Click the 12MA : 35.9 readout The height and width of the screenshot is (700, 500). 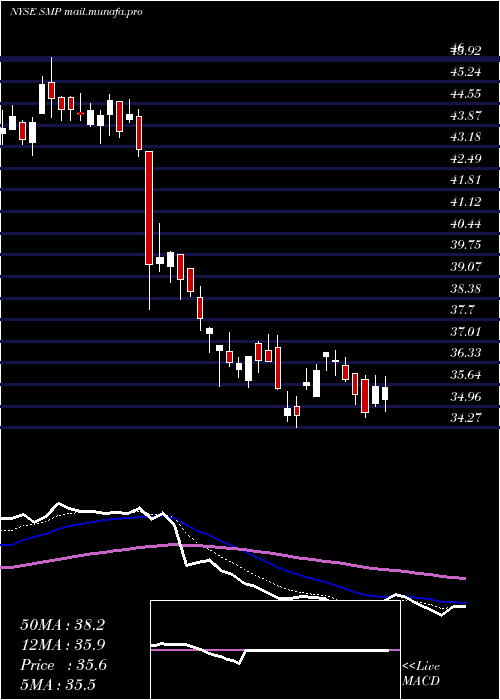[62, 645]
